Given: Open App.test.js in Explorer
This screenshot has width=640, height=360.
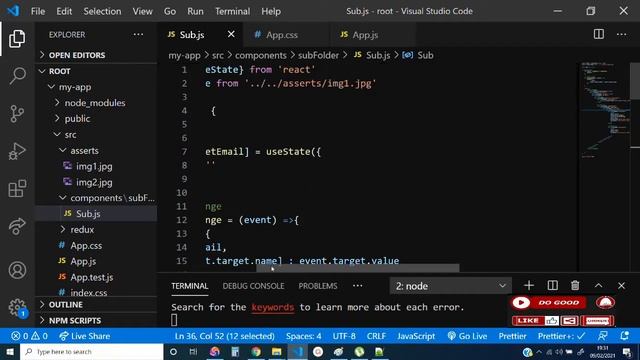Looking at the screenshot, I should point(96,277).
